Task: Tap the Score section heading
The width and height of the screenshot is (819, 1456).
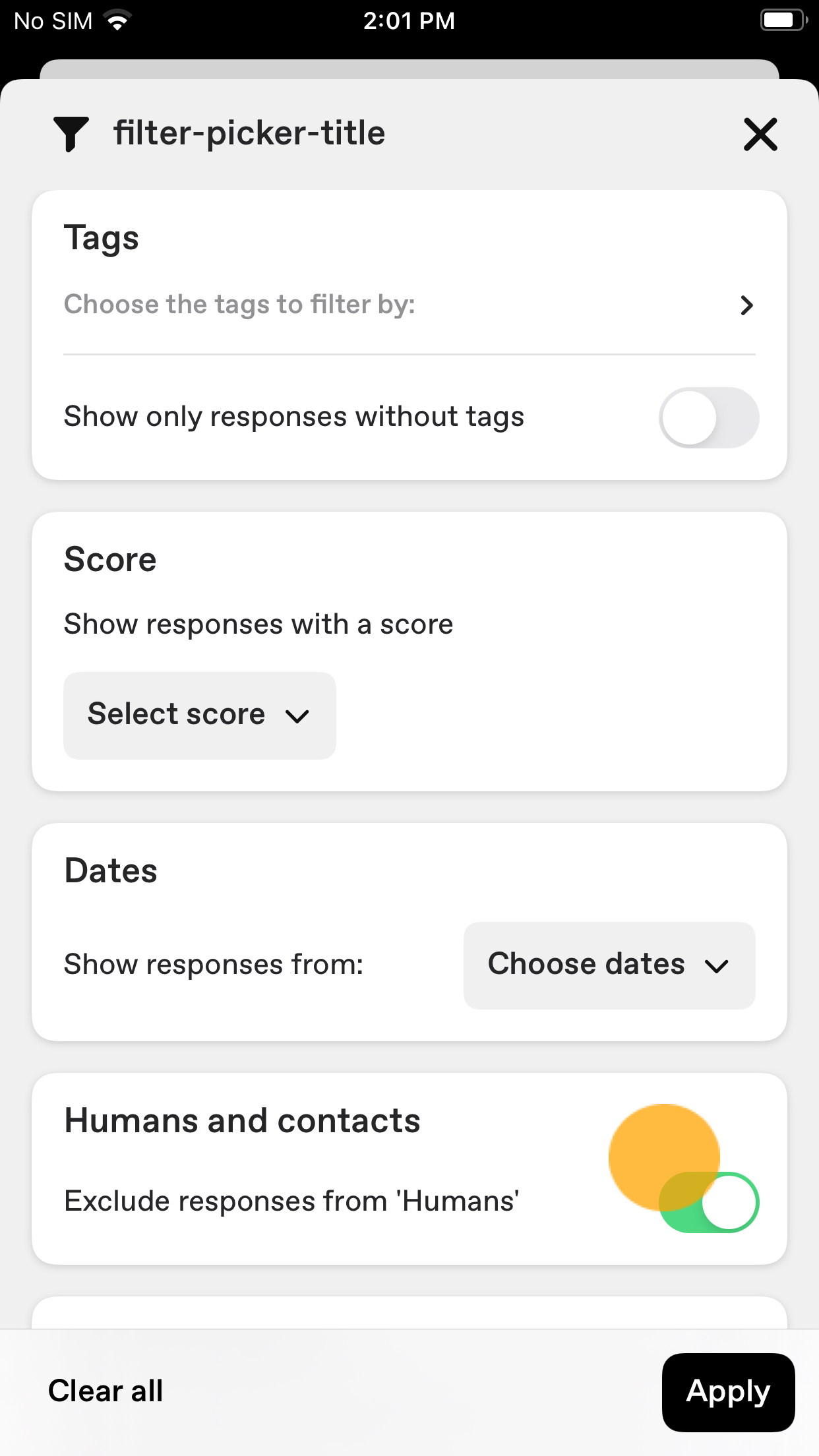Action: (110, 560)
